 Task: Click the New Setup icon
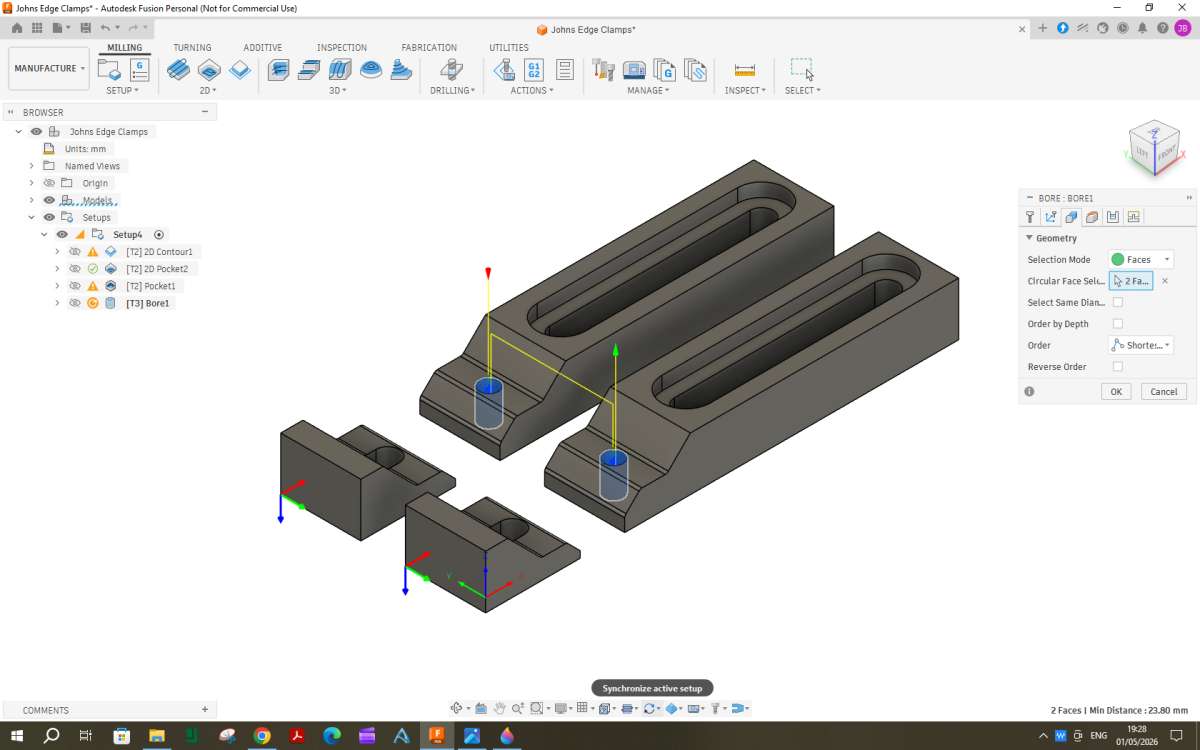coord(109,70)
